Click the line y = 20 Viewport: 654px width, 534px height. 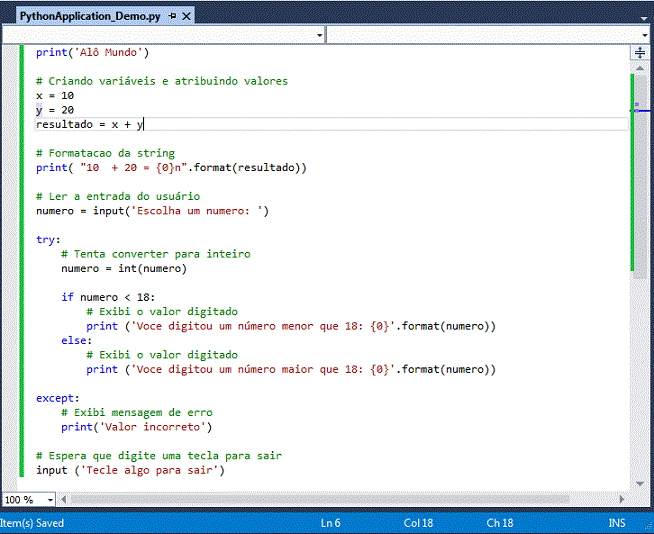click(x=55, y=110)
